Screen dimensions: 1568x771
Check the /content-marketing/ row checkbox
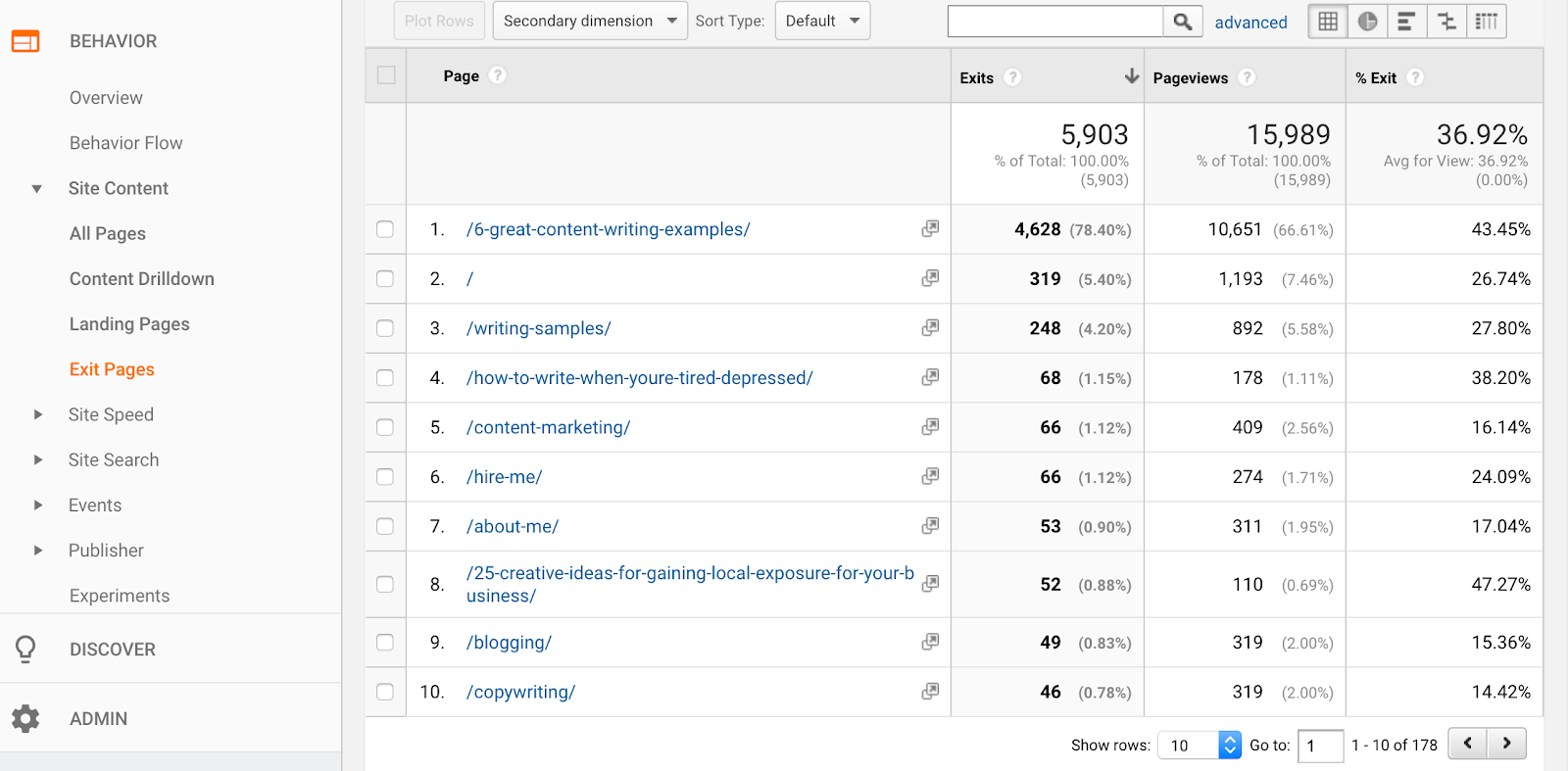click(x=385, y=427)
